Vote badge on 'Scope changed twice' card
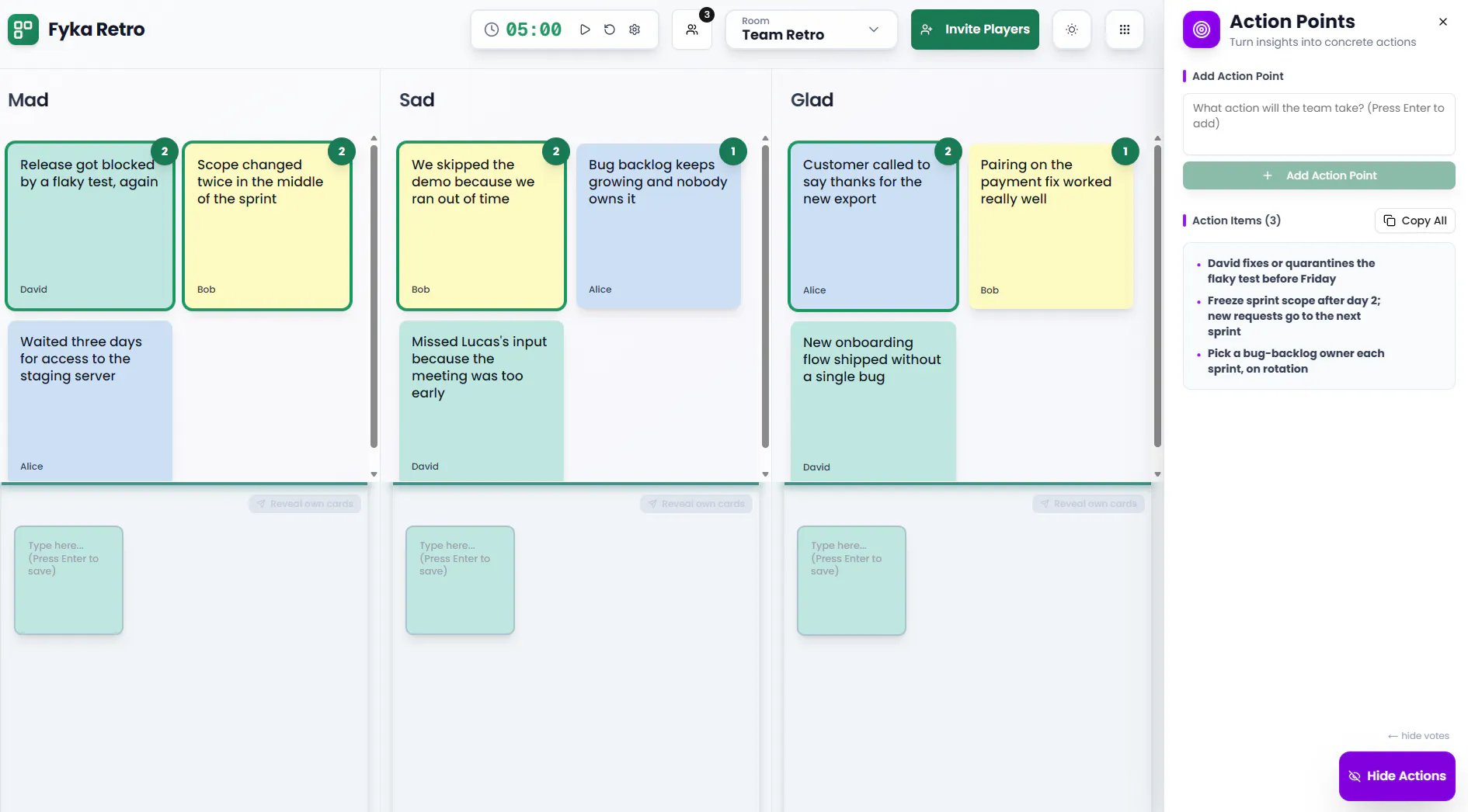Viewport: 1468px width, 812px height. pos(342,151)
